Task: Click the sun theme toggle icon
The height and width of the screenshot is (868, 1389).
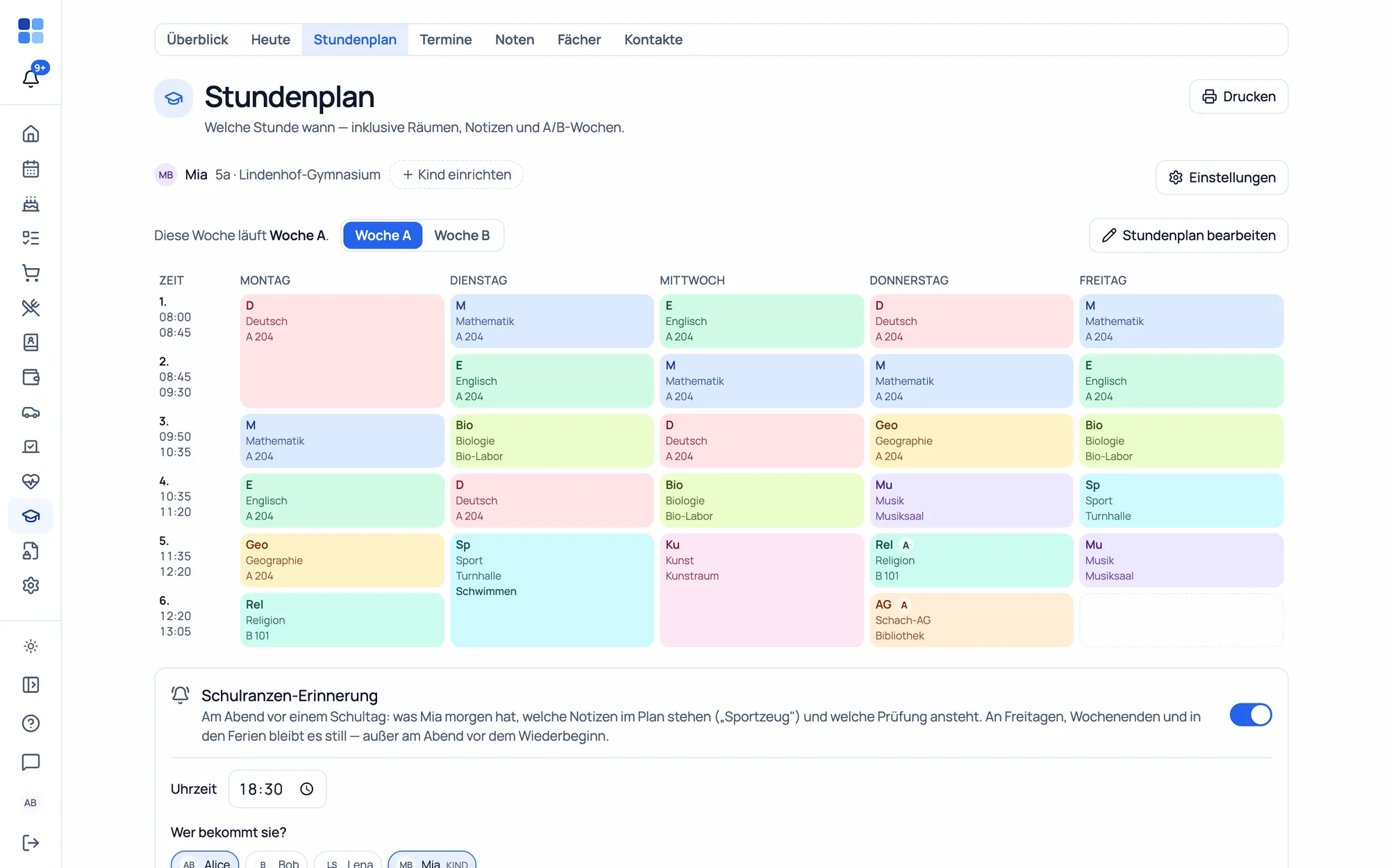Action: pos(31,646)
